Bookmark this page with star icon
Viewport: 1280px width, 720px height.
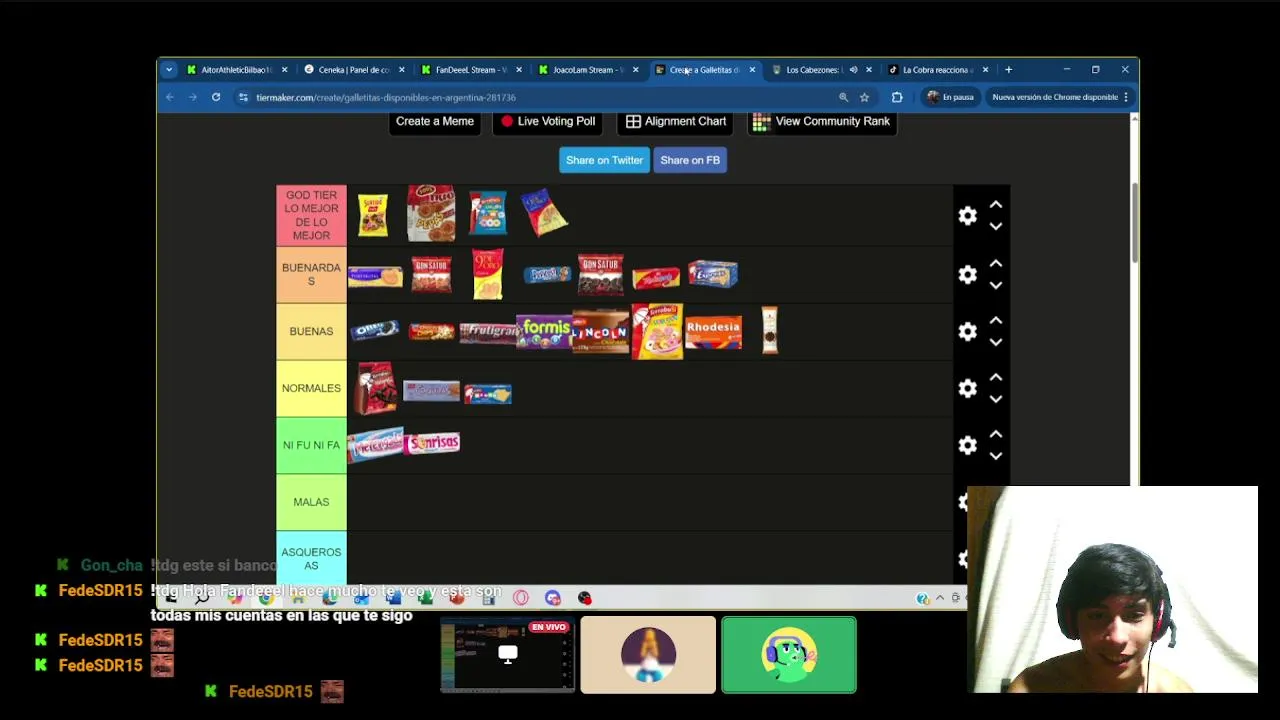point(864,97)
